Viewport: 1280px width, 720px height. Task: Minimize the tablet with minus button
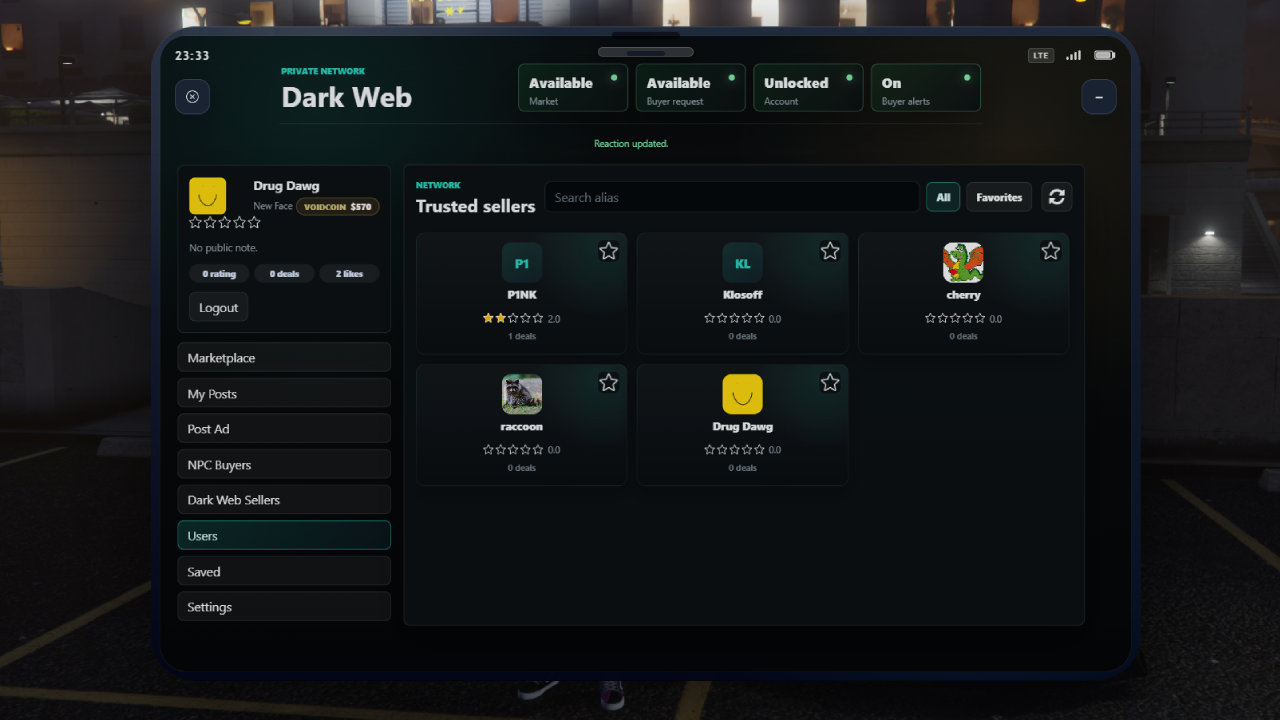[x=1099, y=97]
